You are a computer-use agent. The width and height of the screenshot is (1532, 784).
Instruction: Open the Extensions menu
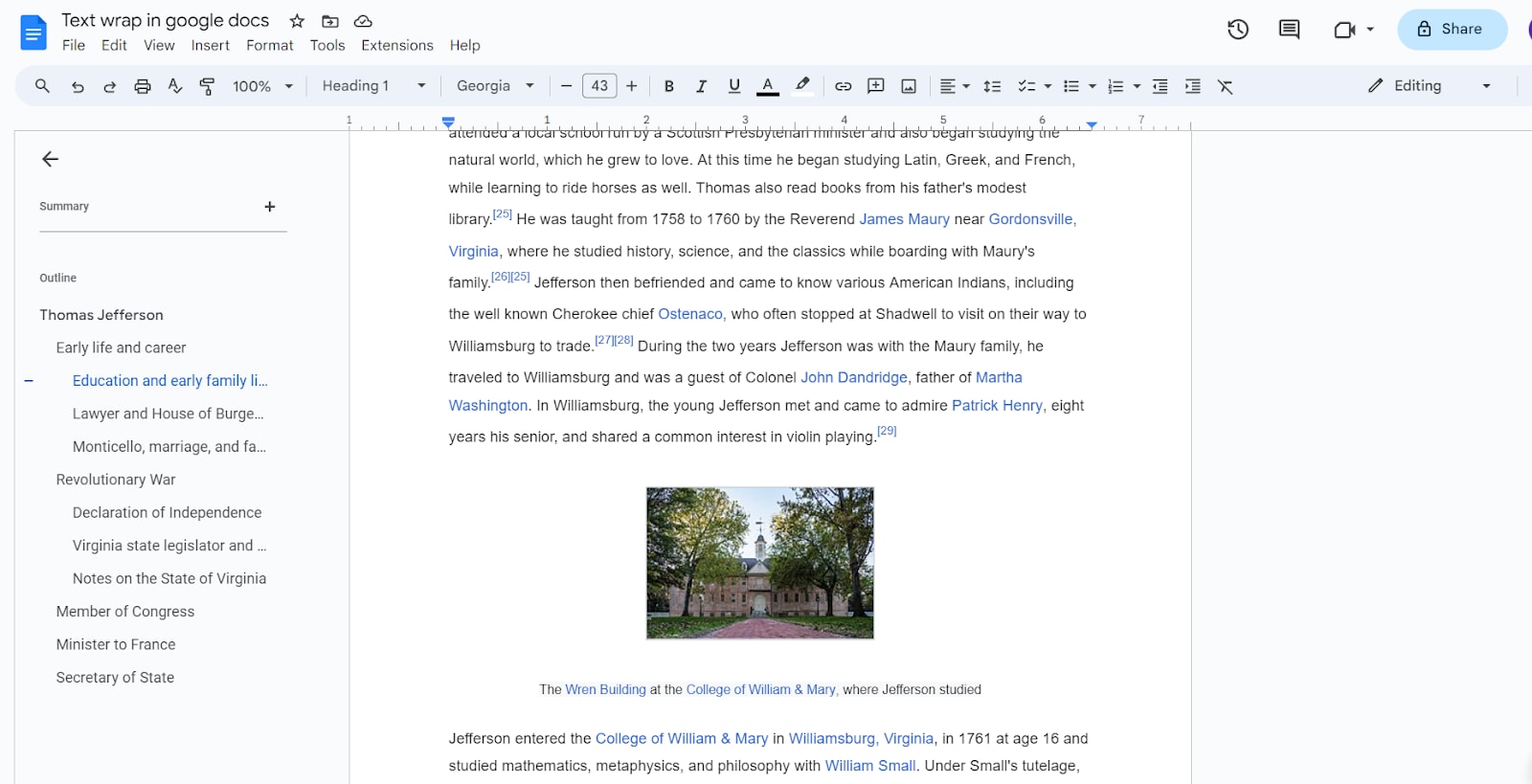tap(397, 45)
